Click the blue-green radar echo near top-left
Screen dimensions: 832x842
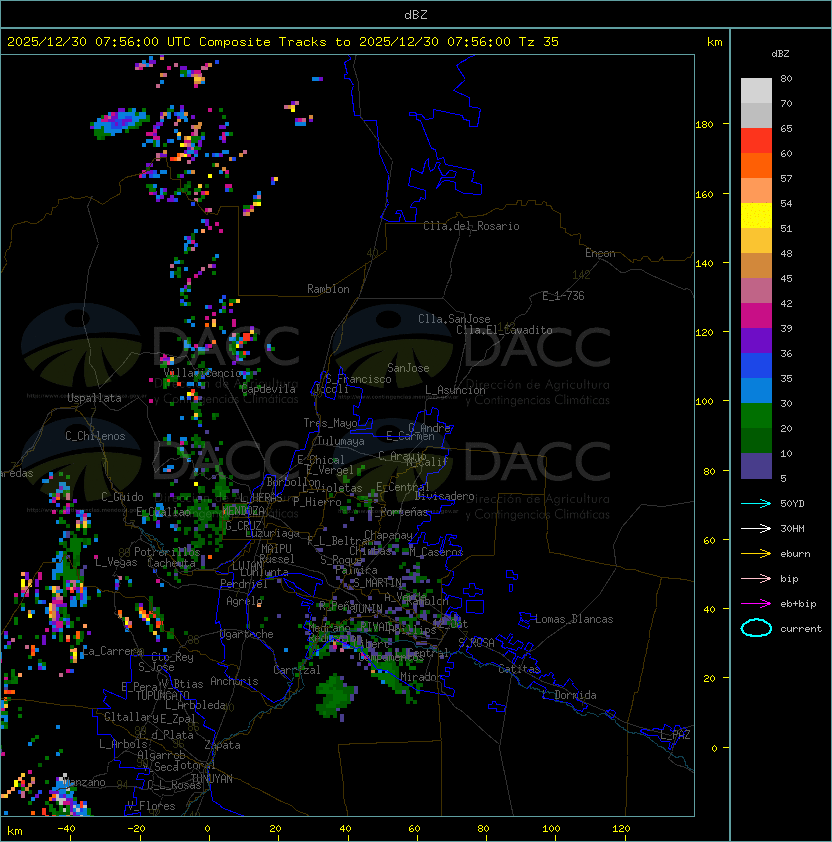coord(119,123)
